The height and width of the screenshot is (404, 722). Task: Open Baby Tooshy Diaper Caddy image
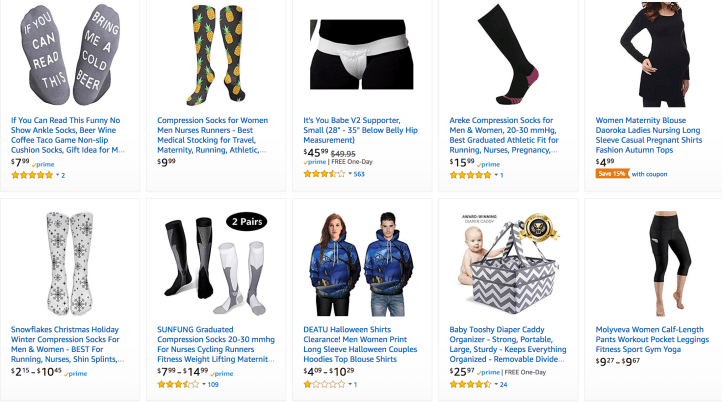(508, 263)
